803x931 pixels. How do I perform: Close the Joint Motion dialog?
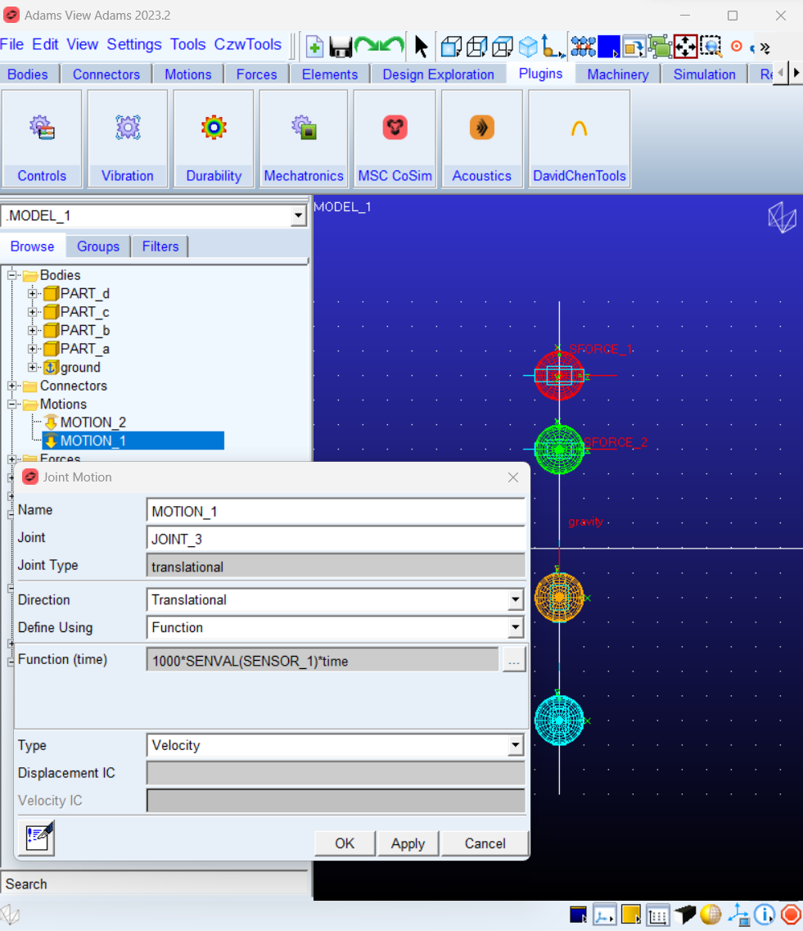click(513, 477)
